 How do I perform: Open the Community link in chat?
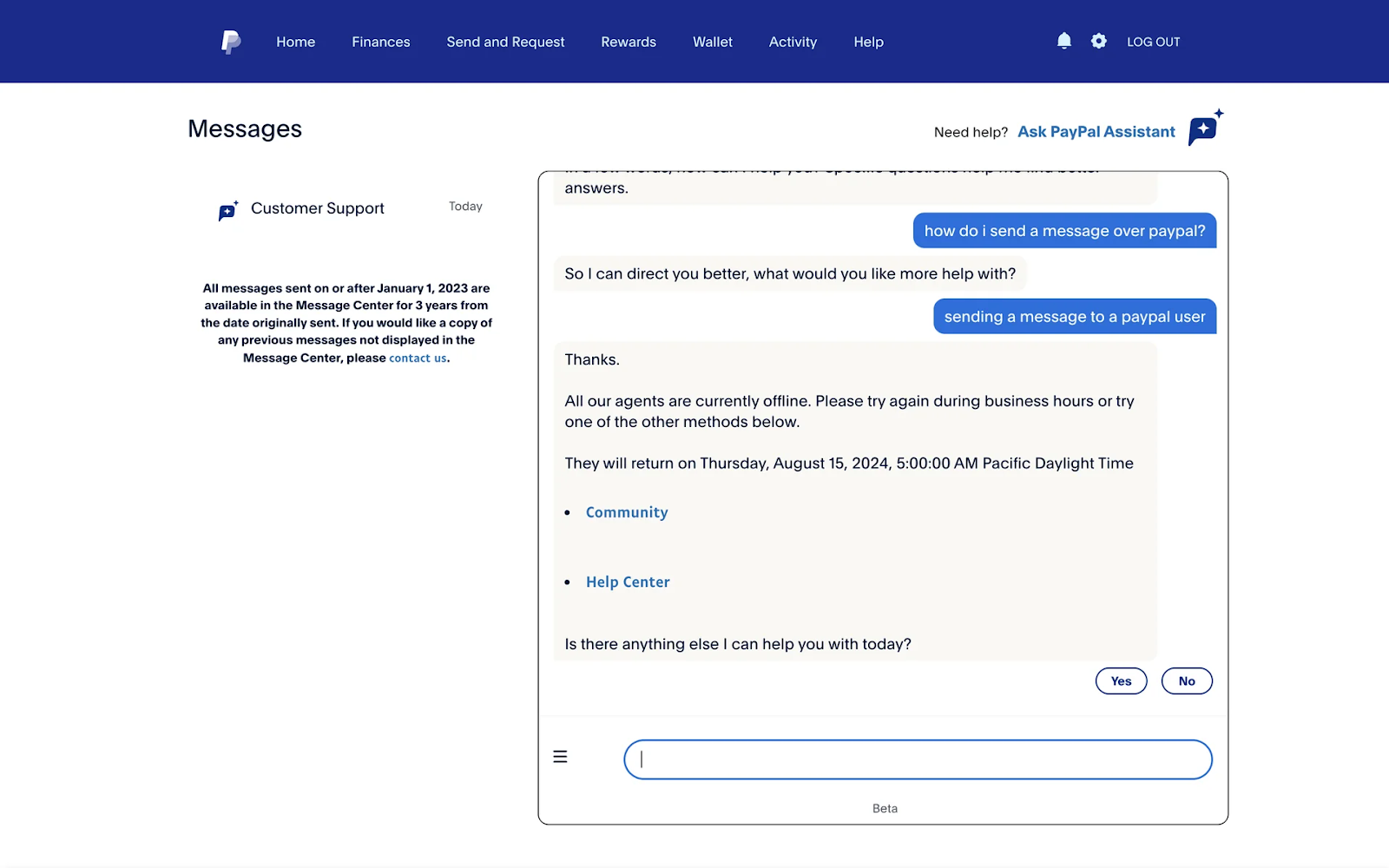[627, 512]
